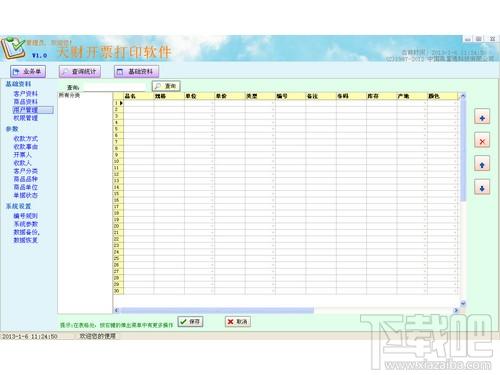
Task: Click the 品名 column header
Action: tap(138, 96)
